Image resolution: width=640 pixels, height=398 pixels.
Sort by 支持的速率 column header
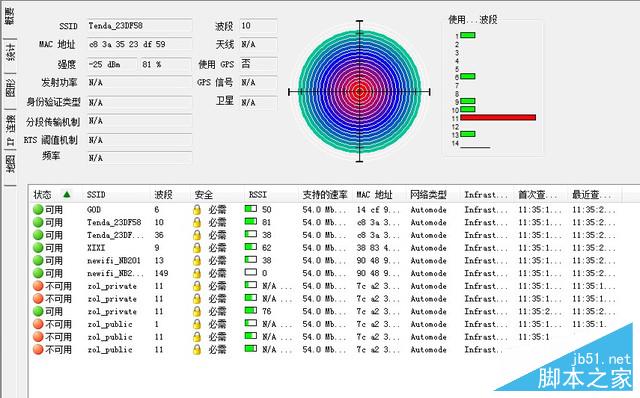click(324, 195)
